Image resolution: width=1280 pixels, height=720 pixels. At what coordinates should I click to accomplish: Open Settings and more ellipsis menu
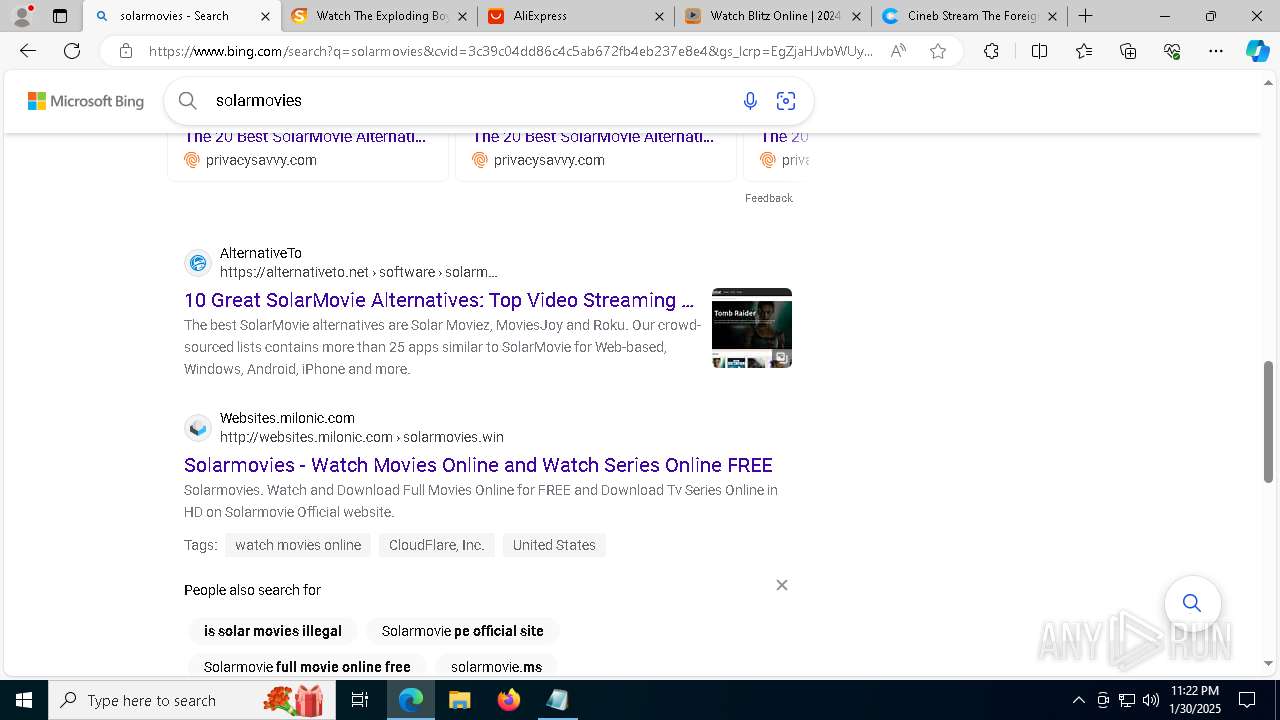[1216, 51]
